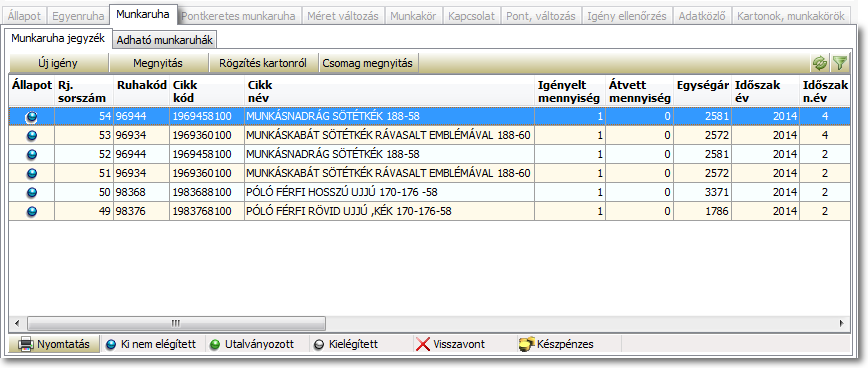
Task: Open the Egyenruha tab
Action: point(74,16)
